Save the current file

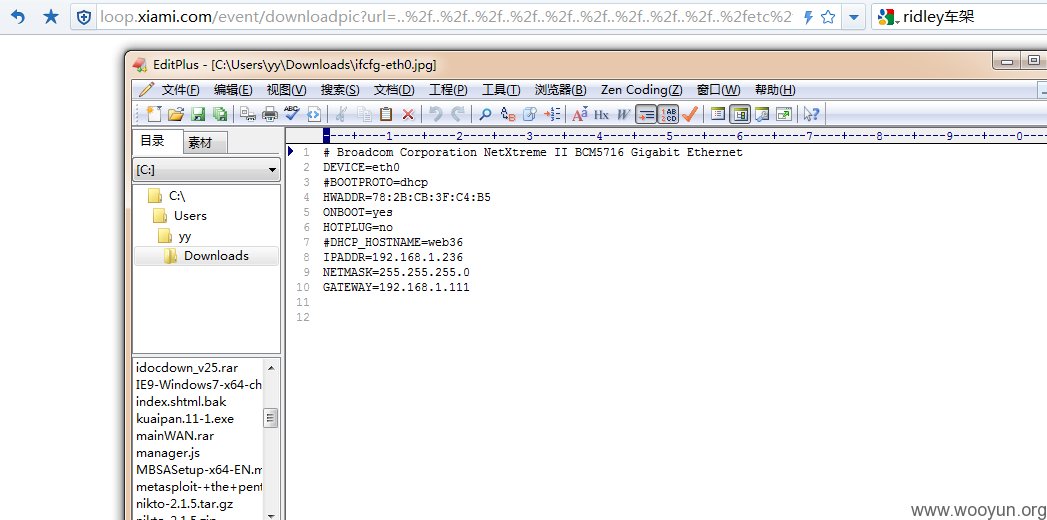(x=198, y=114)
